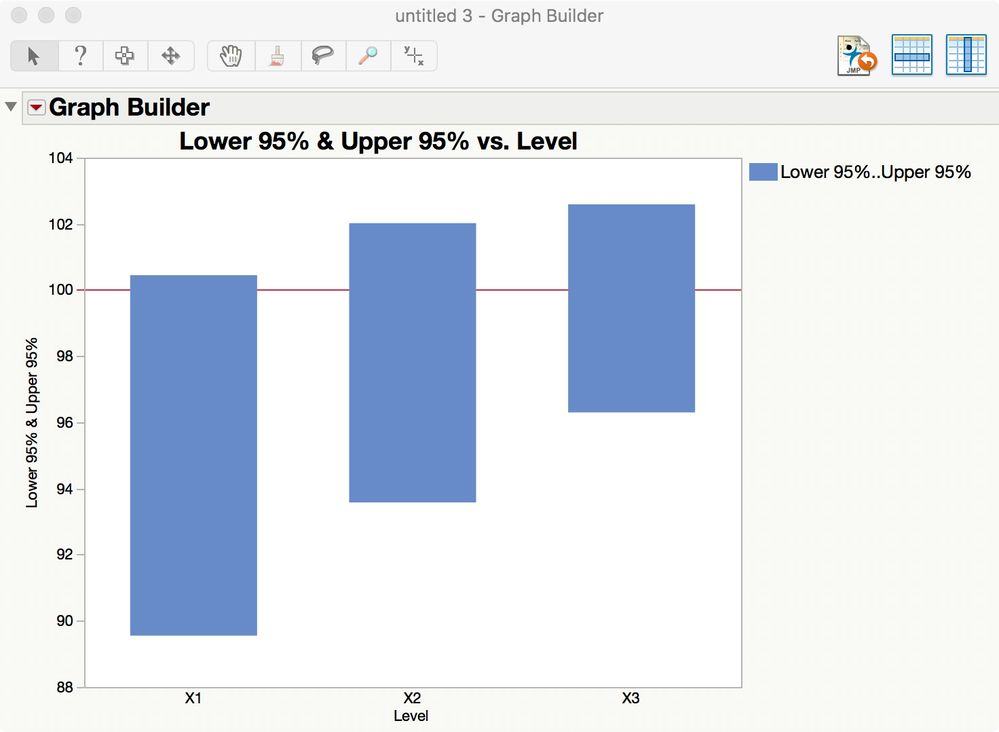
Task: Click the horizontal row table icon
Action: click(x=912, y=55)
